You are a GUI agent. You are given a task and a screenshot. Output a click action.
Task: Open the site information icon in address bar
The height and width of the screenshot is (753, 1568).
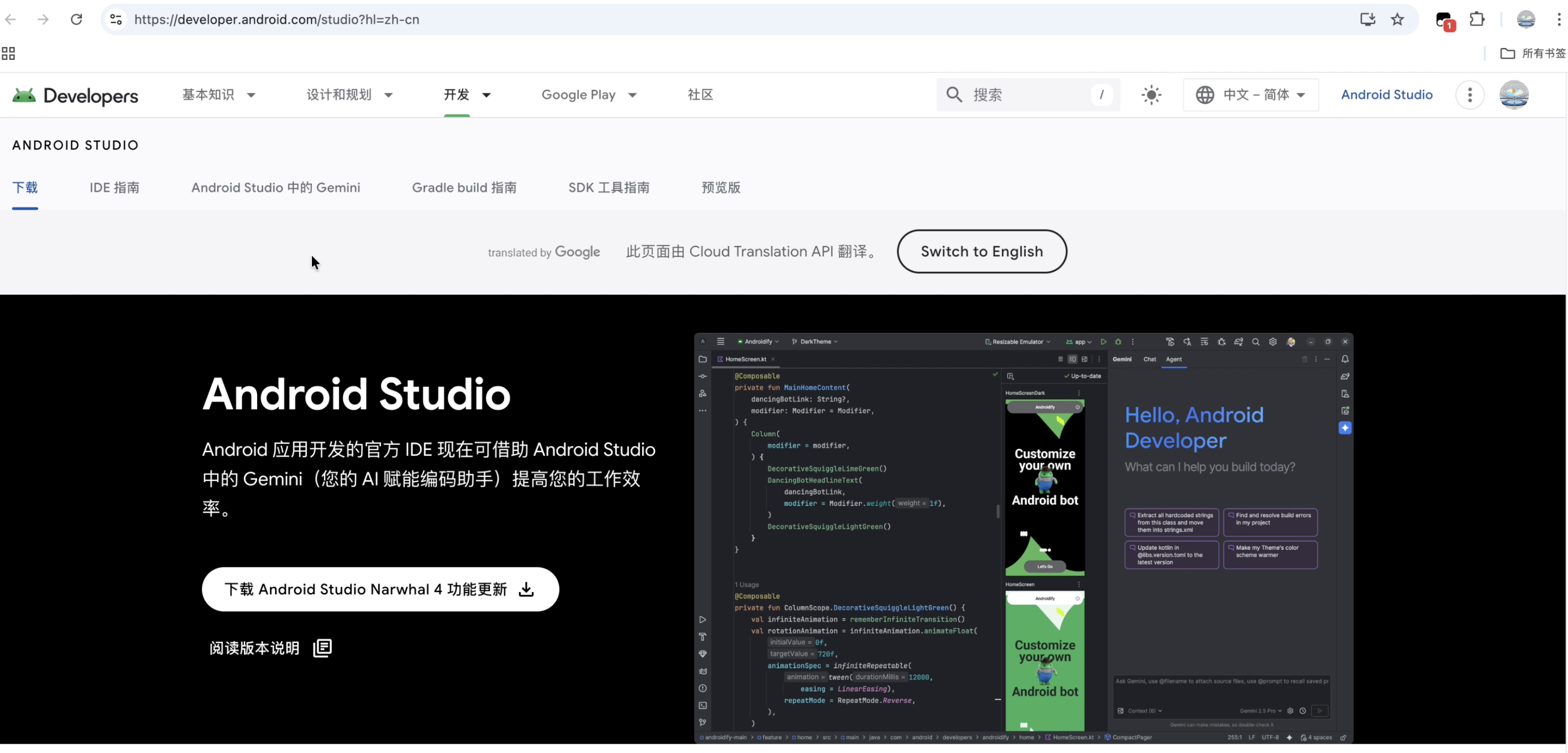pyautogui.click(x=115, y=20)
